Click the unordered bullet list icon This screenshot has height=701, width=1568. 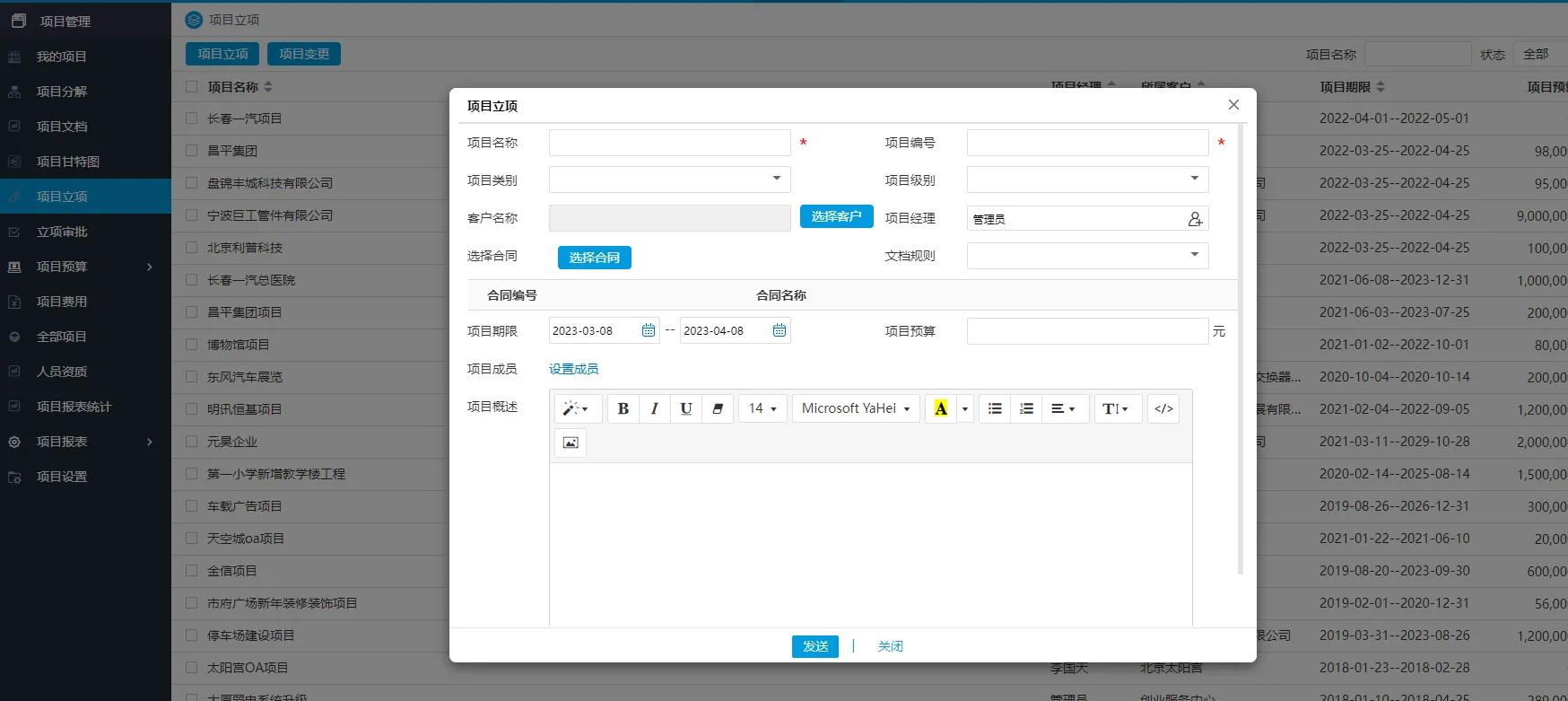coord(994,408)
